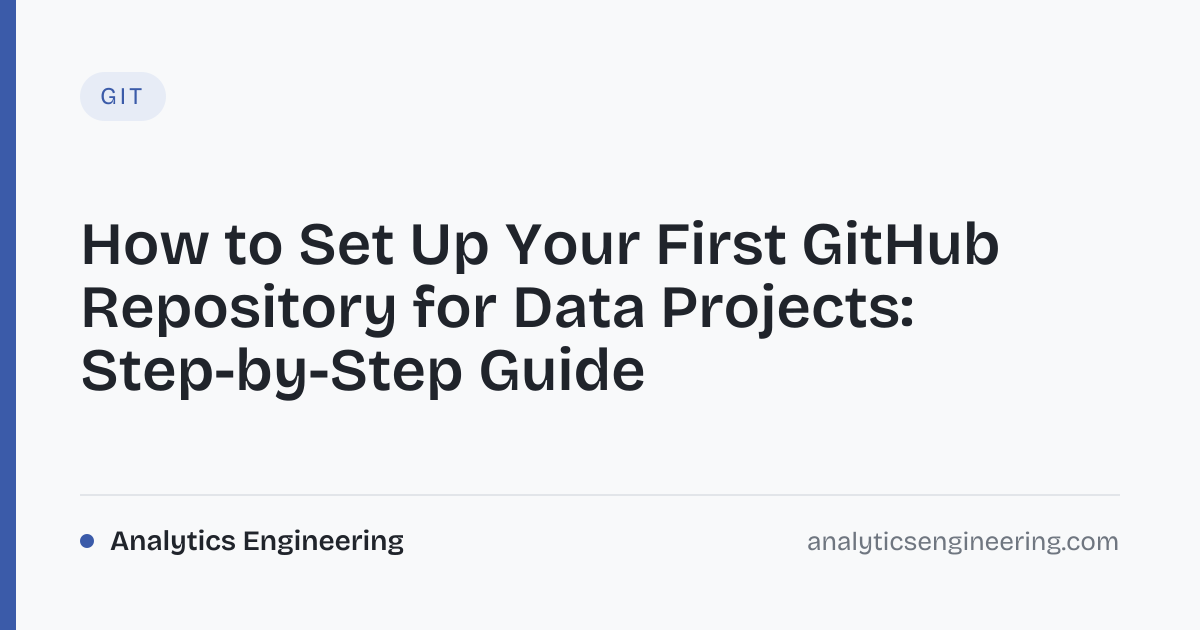Click the word Repository in the headline

coord(231,310)
